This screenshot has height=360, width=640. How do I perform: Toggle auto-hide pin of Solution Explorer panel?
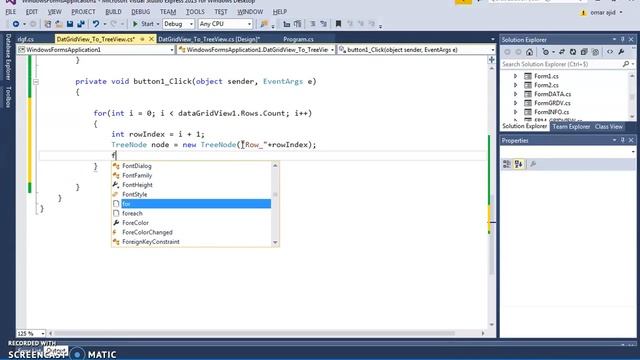(x=623, y=40)
